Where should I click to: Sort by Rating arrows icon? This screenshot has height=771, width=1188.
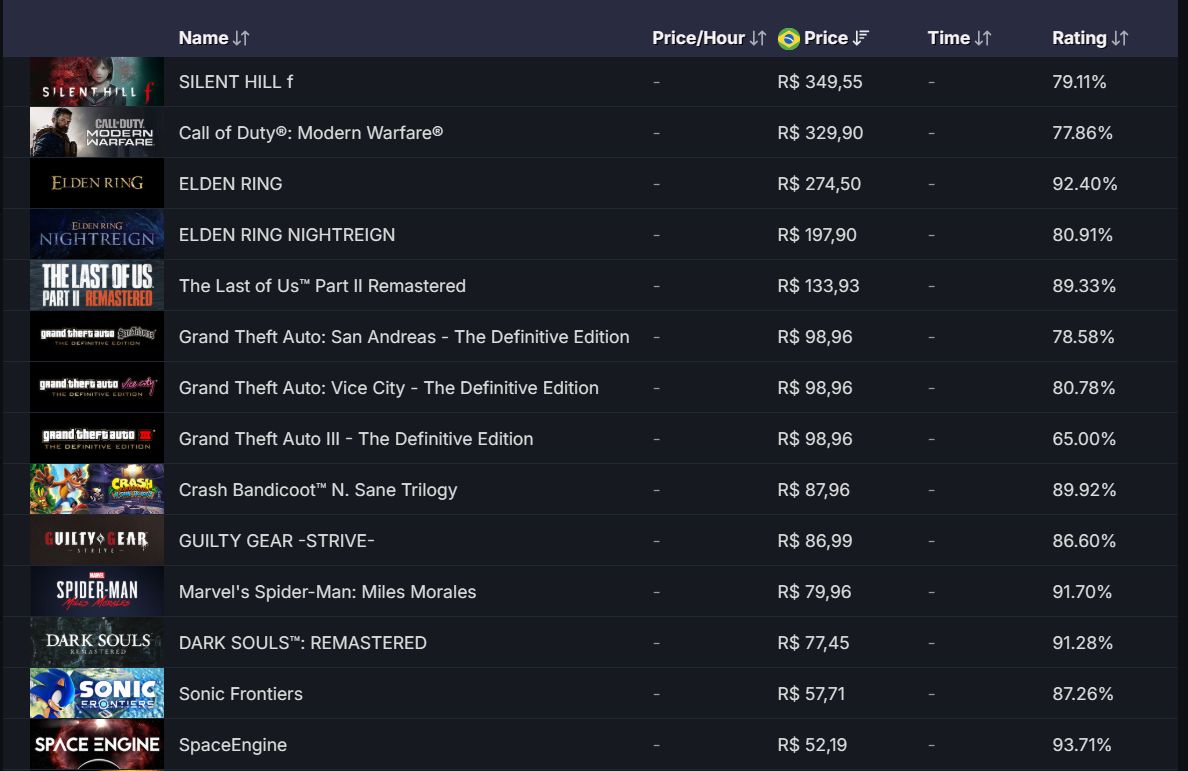tap(1120, 38)
